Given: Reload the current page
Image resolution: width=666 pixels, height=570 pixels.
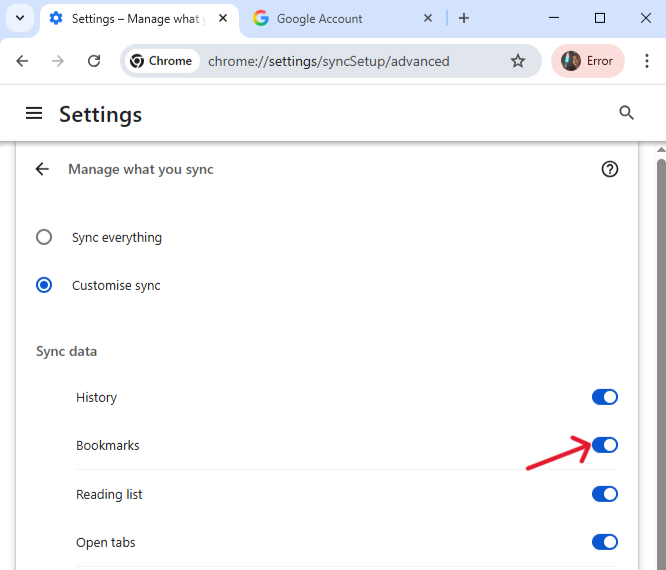Looking at the screenshot, I should pyautogui.click(x=94, y=61).
